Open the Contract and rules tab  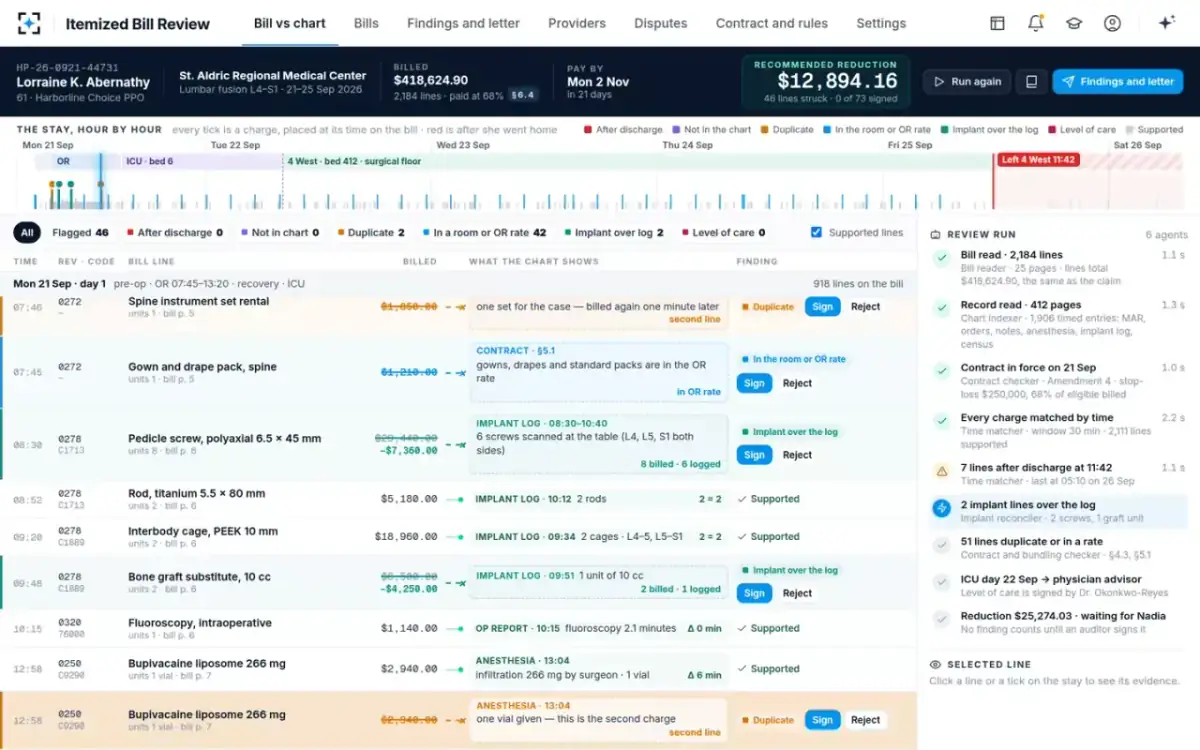click(772, 23)
